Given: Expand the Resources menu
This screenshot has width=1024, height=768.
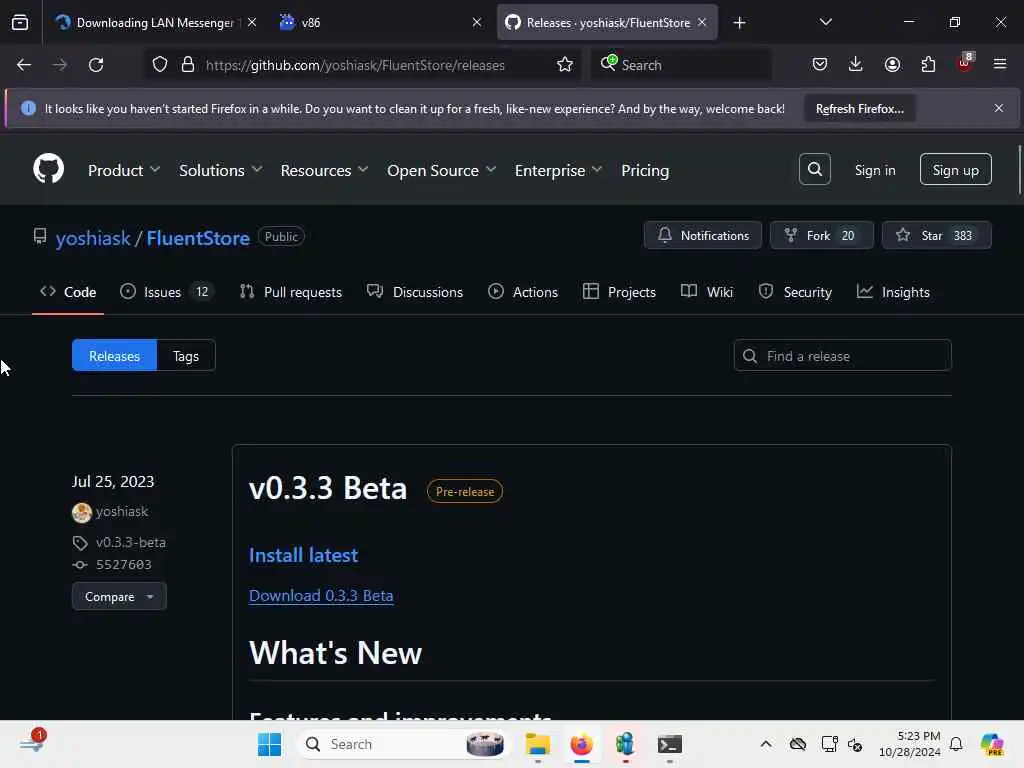Looking at the screenshot, I should coord(324,170).
